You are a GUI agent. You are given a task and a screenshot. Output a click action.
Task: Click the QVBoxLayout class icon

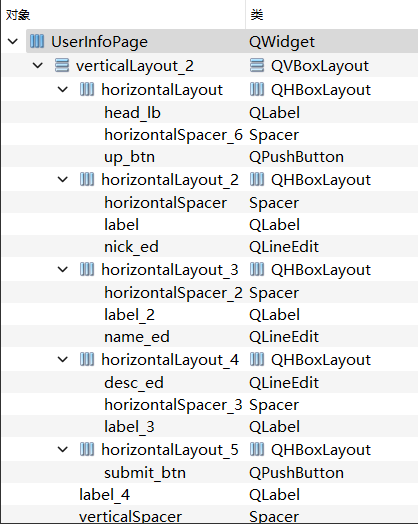pos(257,65)
